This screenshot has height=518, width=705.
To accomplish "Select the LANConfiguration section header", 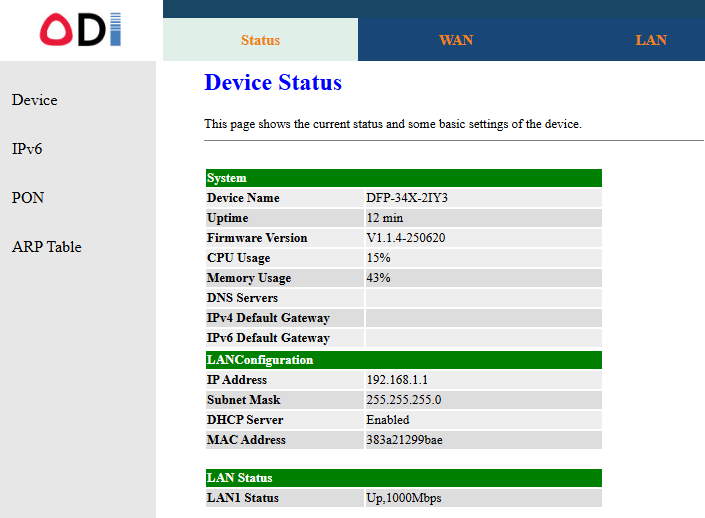I will point(403,360).
